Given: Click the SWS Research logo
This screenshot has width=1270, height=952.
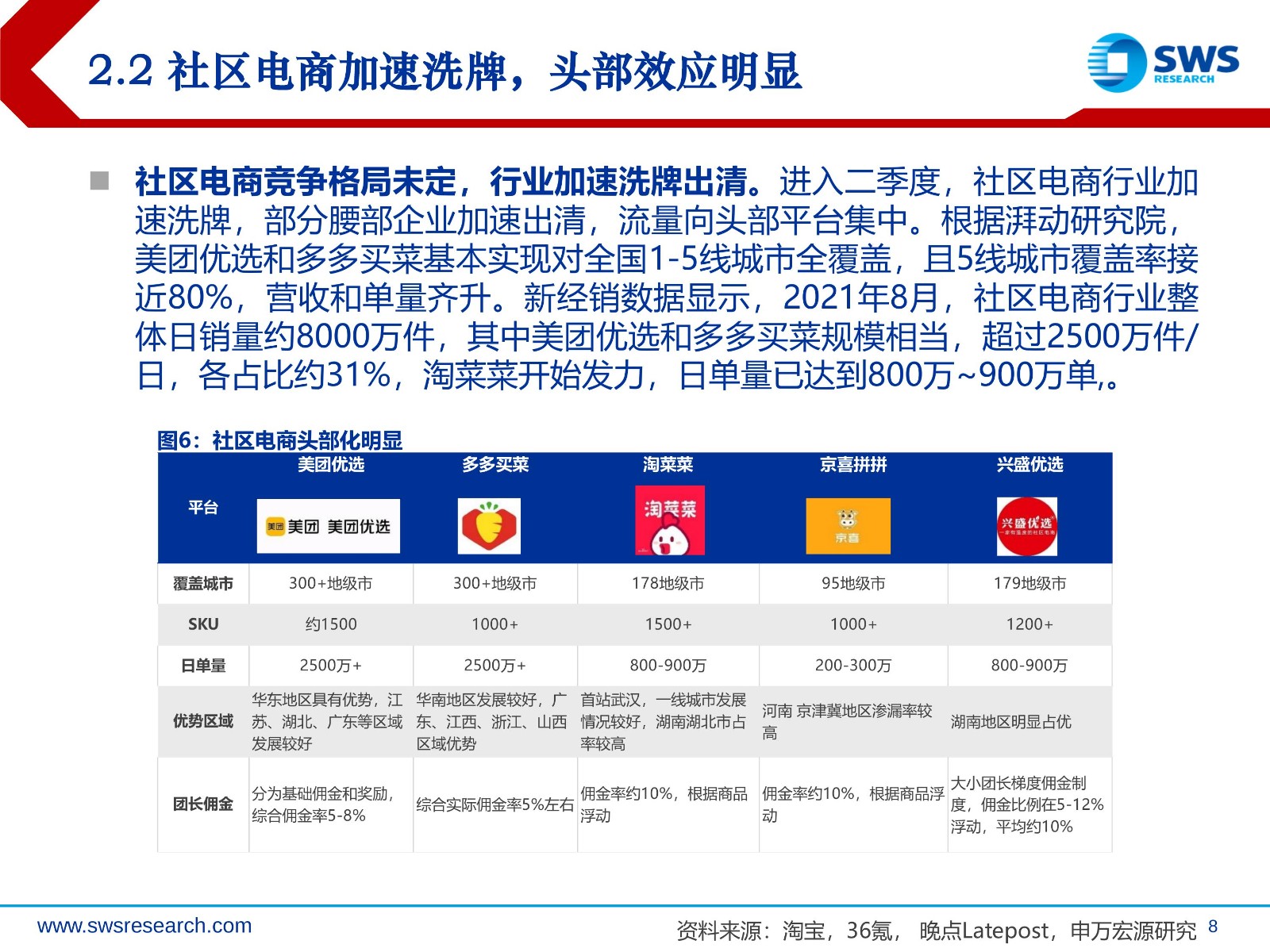Looking at the screenshot, I should pyautogui.click(x=1163, y=62).
